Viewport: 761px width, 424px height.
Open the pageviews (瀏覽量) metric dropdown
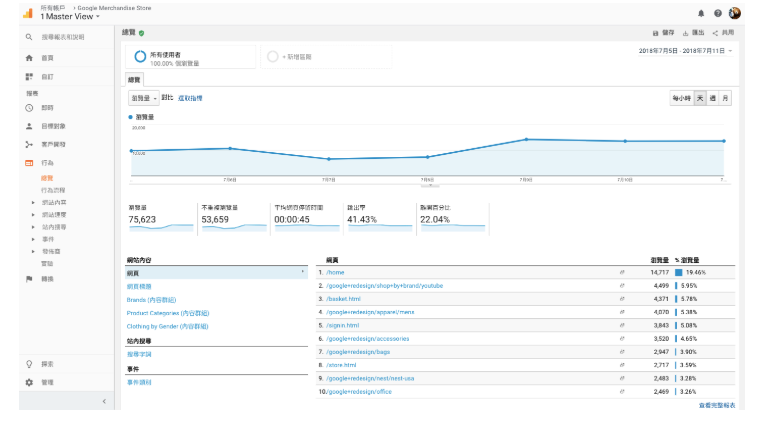144,98
